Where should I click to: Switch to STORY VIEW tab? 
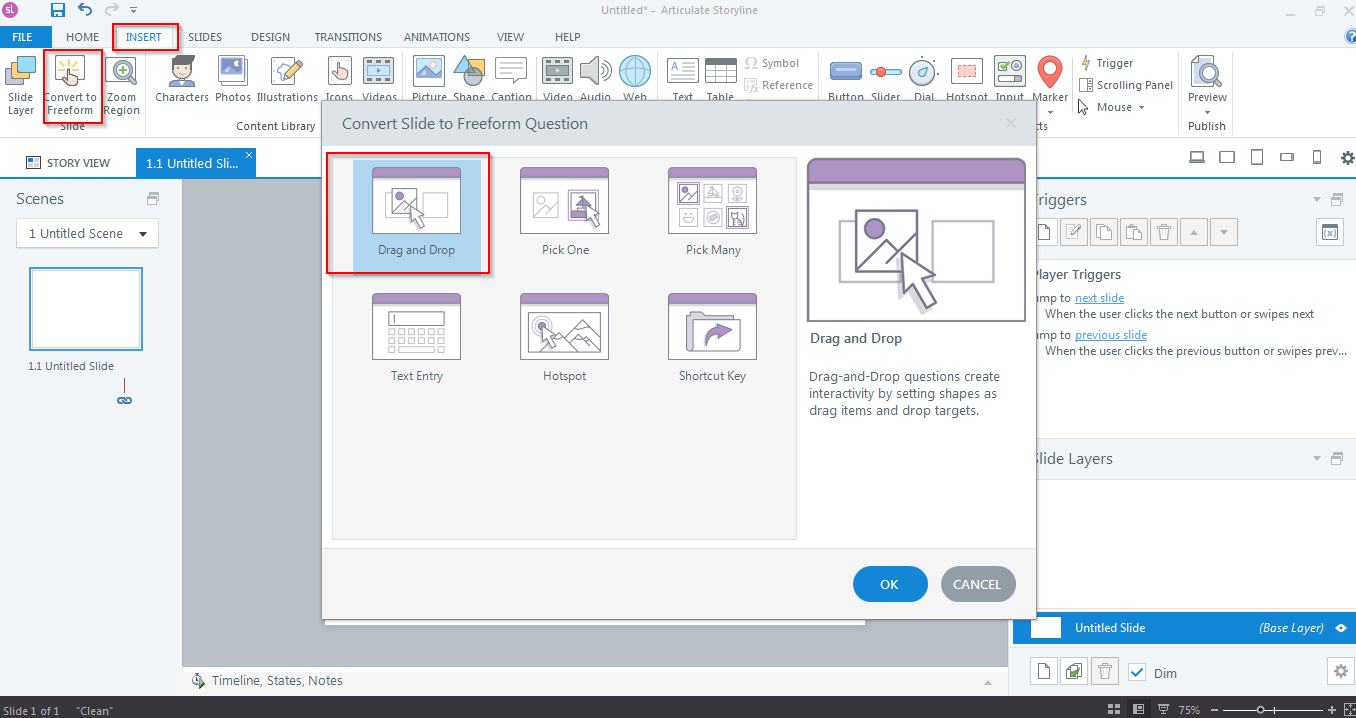[68, 163]
